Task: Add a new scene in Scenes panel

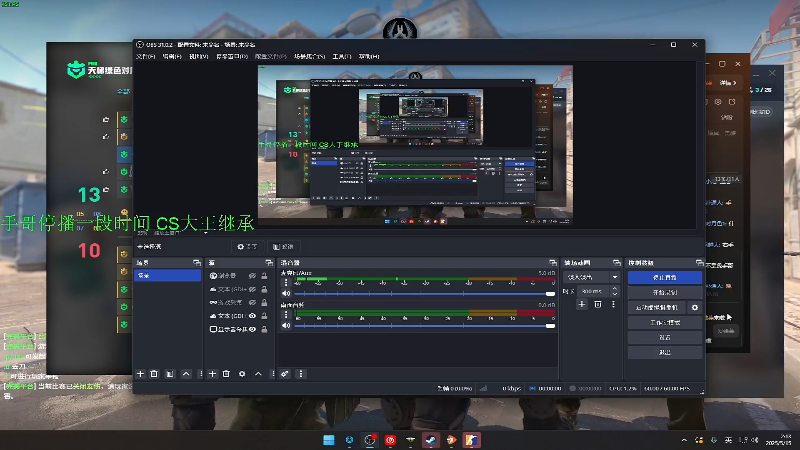Action: [x=140, y=374]
